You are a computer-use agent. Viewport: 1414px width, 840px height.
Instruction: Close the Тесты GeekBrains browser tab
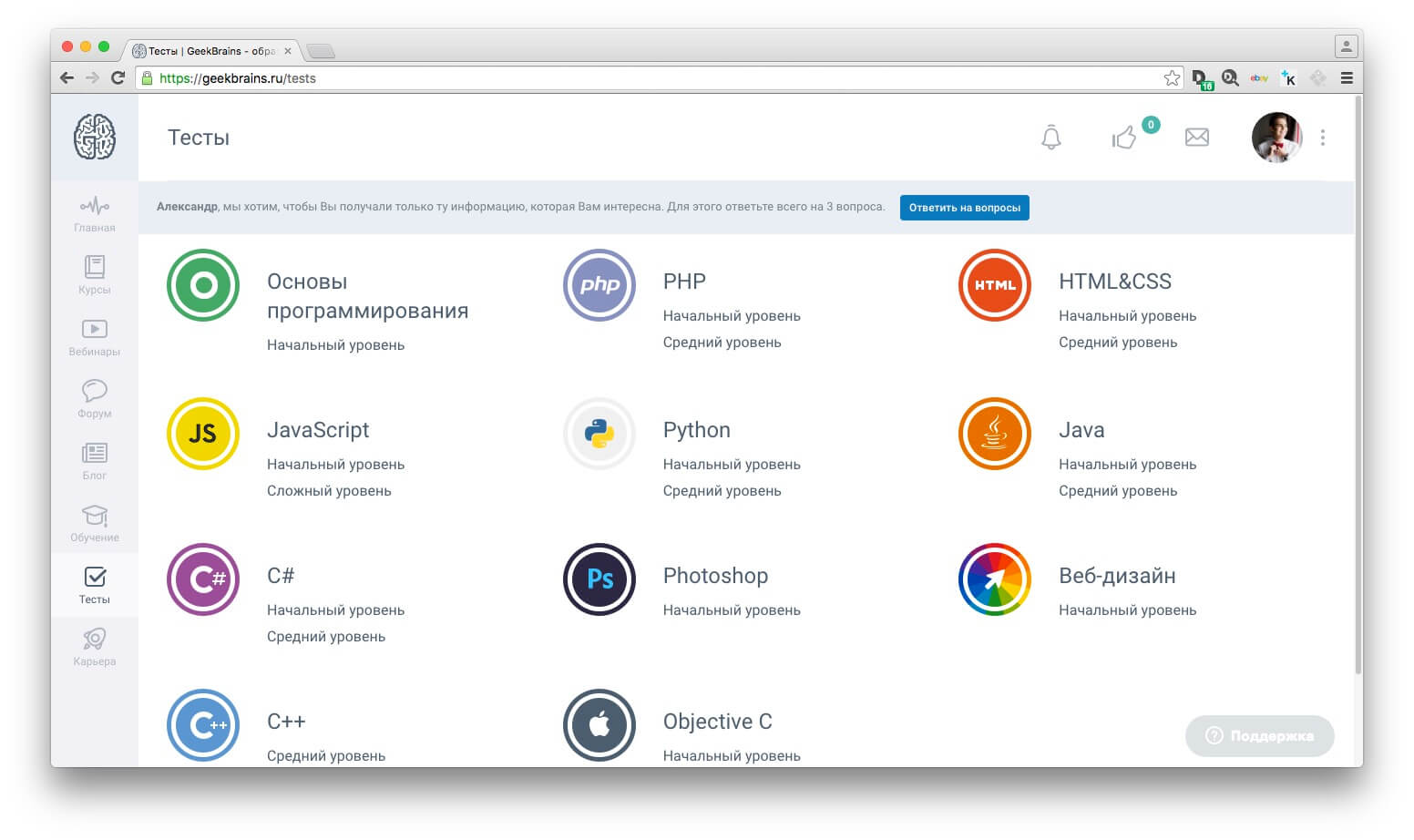tap(288, 51)
